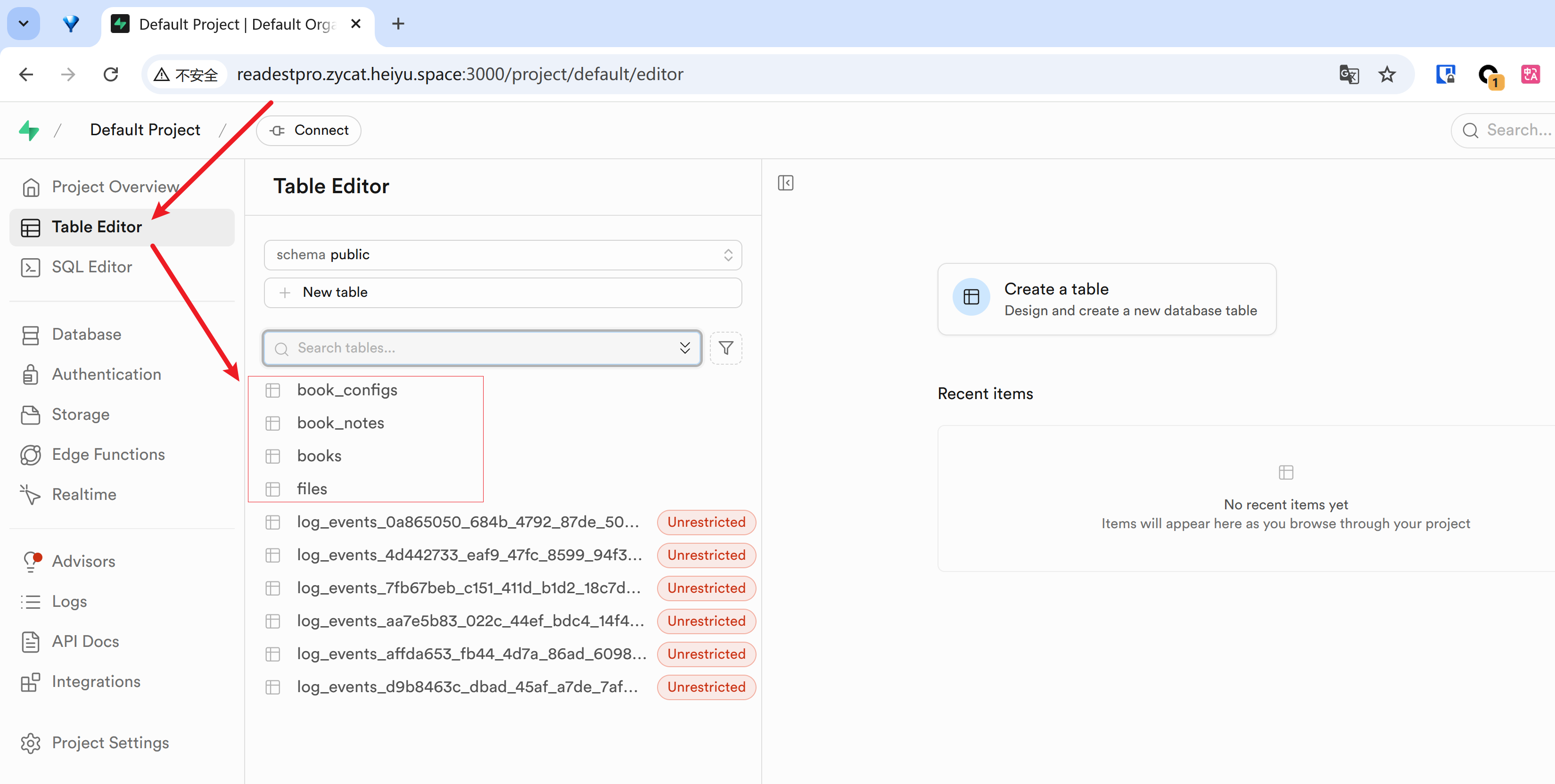Viewport: 1555px width, 784px height.
Task: Click the Edge Functions icon
Action: [30, 455]
